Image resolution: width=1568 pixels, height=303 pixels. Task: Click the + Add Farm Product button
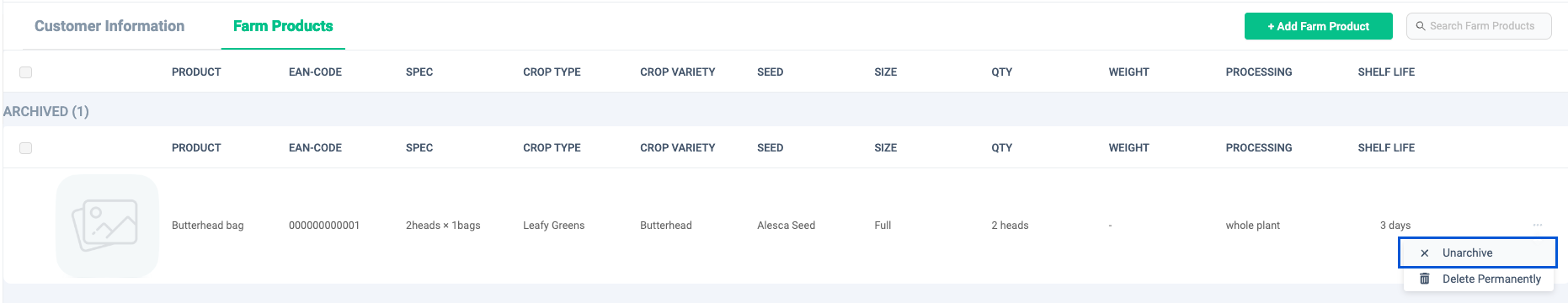pos(1318,26)
